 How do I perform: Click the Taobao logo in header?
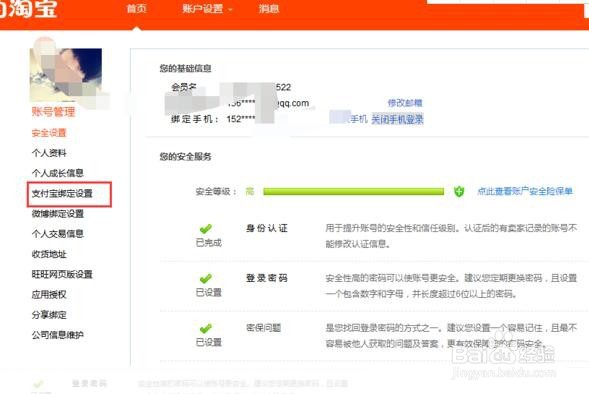click(29, 9)
